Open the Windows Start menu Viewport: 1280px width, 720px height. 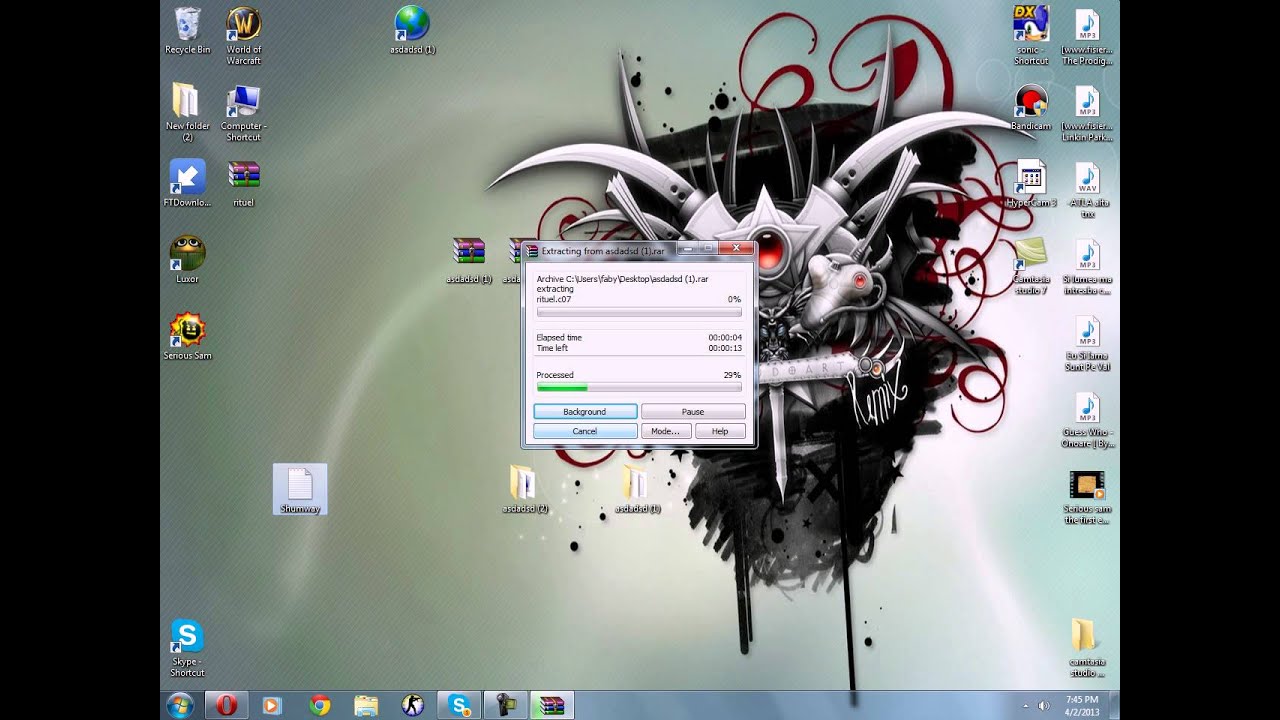181,705
